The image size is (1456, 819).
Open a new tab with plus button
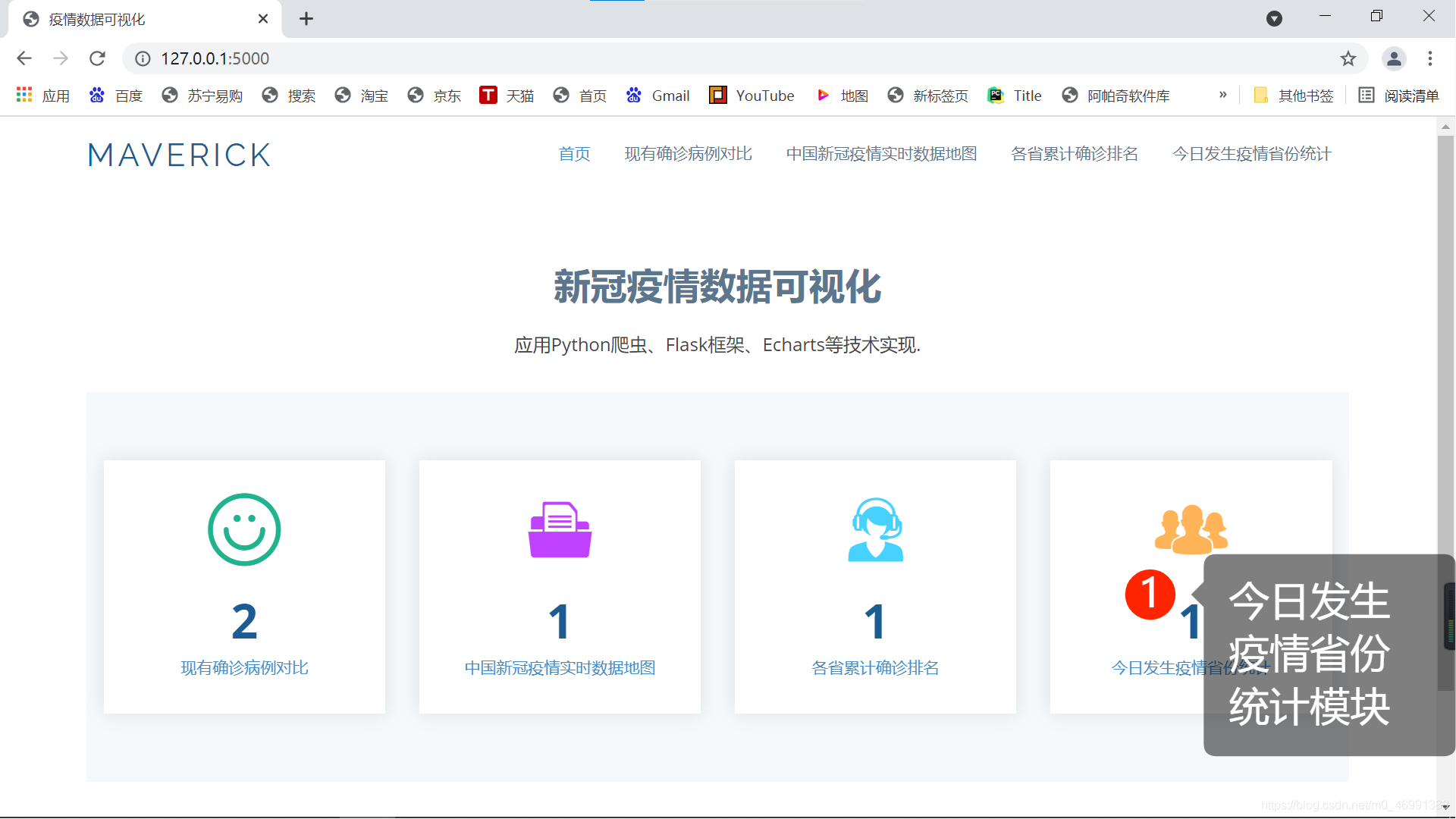[x=306, y=19]
